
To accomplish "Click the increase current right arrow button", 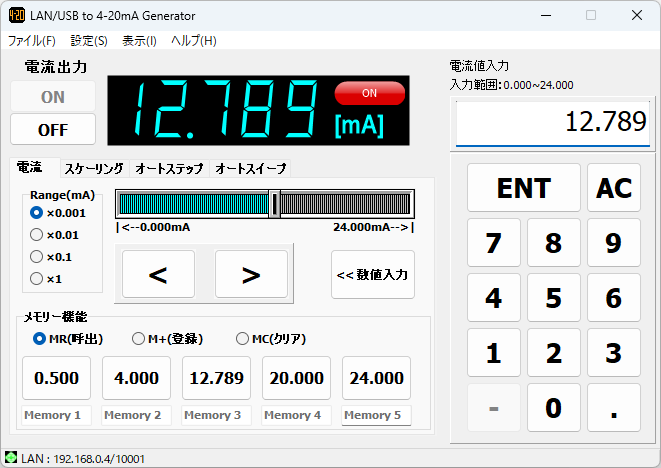I will coord(251,275).
